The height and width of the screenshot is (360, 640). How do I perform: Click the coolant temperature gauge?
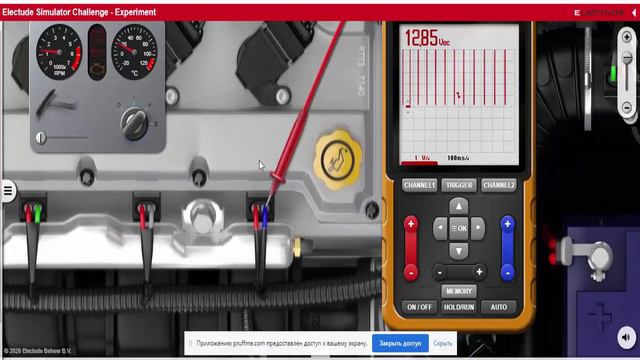pos(134,52)
